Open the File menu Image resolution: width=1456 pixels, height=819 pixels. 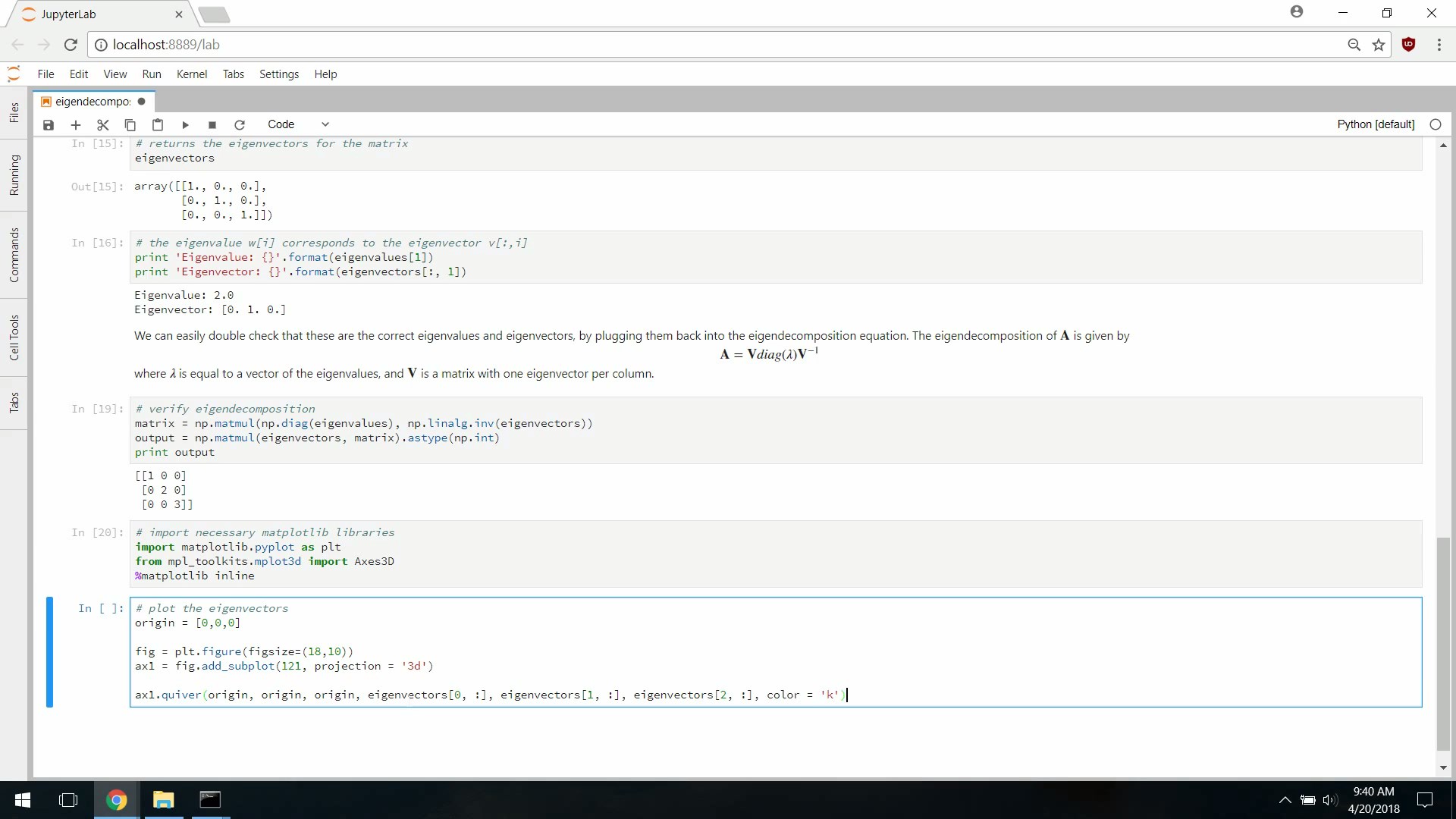(x=46, y=74)
